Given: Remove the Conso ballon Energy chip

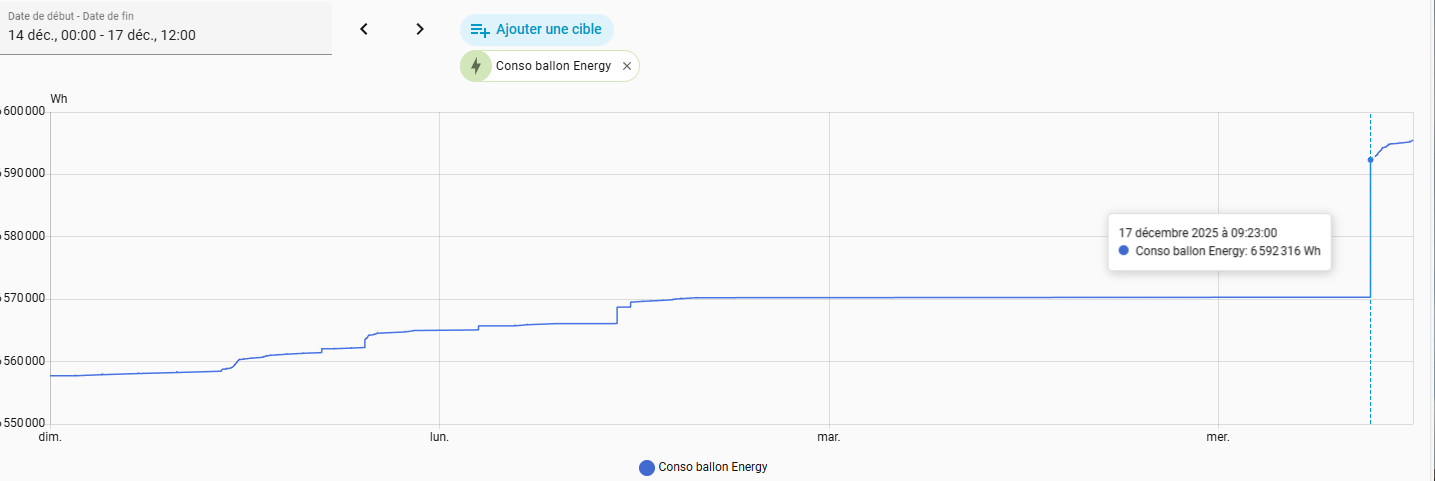Looking at the screenshot, I should pyautogui.click(x=627, y=66).
